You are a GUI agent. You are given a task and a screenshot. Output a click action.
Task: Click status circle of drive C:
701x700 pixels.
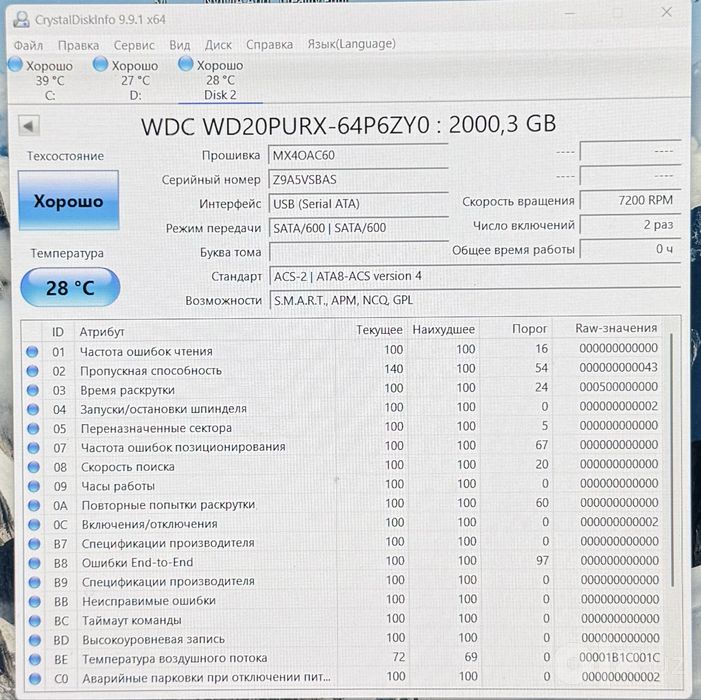[x=16, y=64]
